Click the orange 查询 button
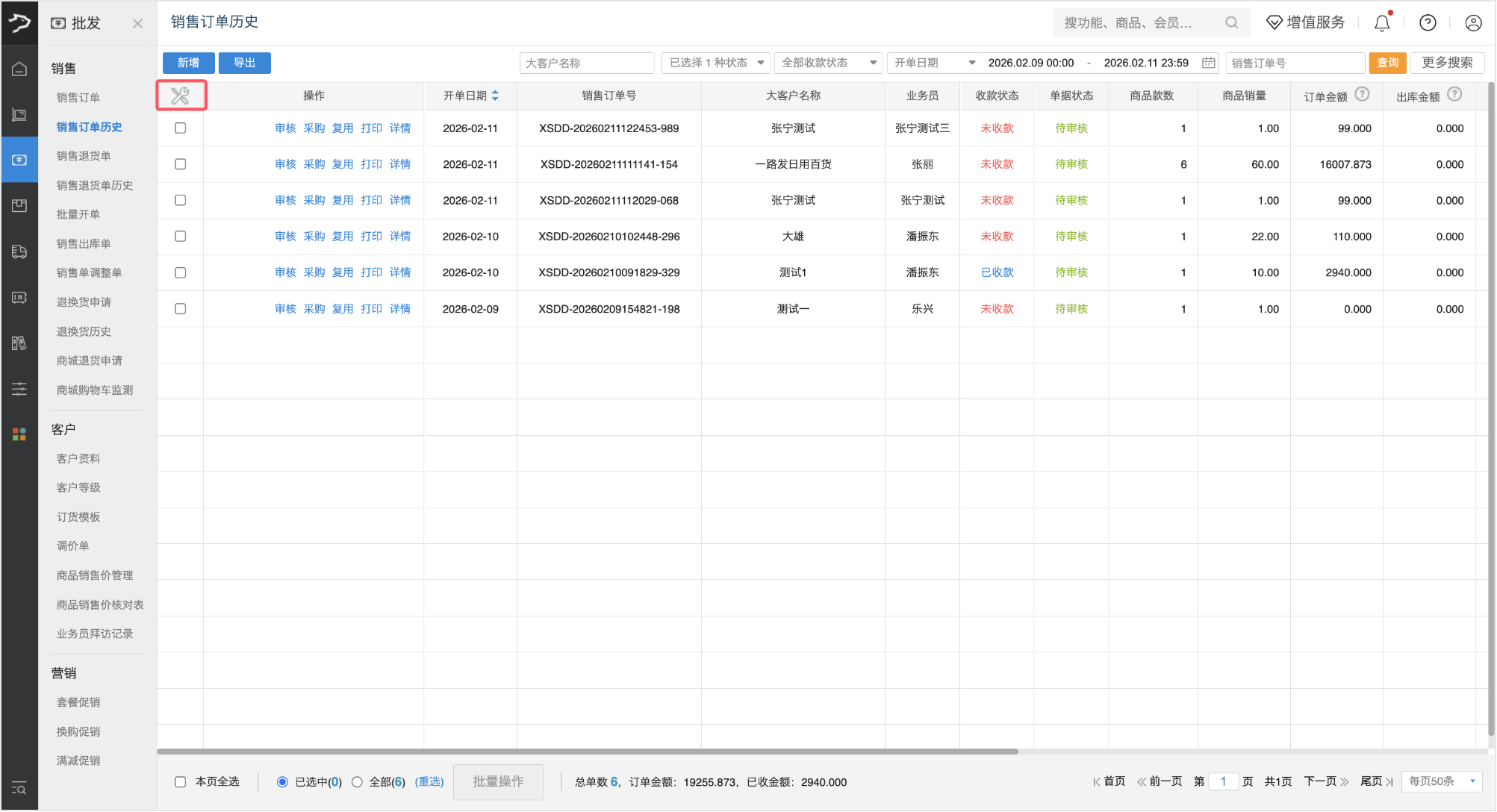This screenshot has height=812, width=1497. coord(1387,63)
